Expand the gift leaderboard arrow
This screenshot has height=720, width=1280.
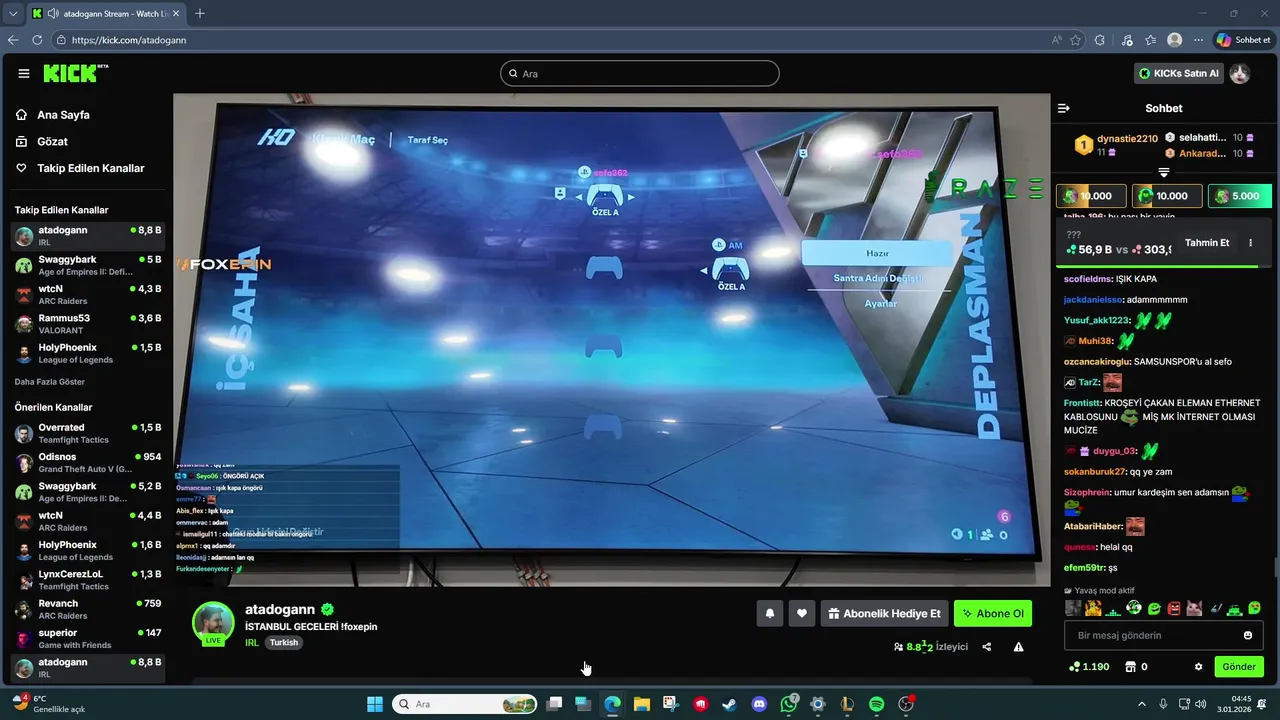click(1163, 173)
